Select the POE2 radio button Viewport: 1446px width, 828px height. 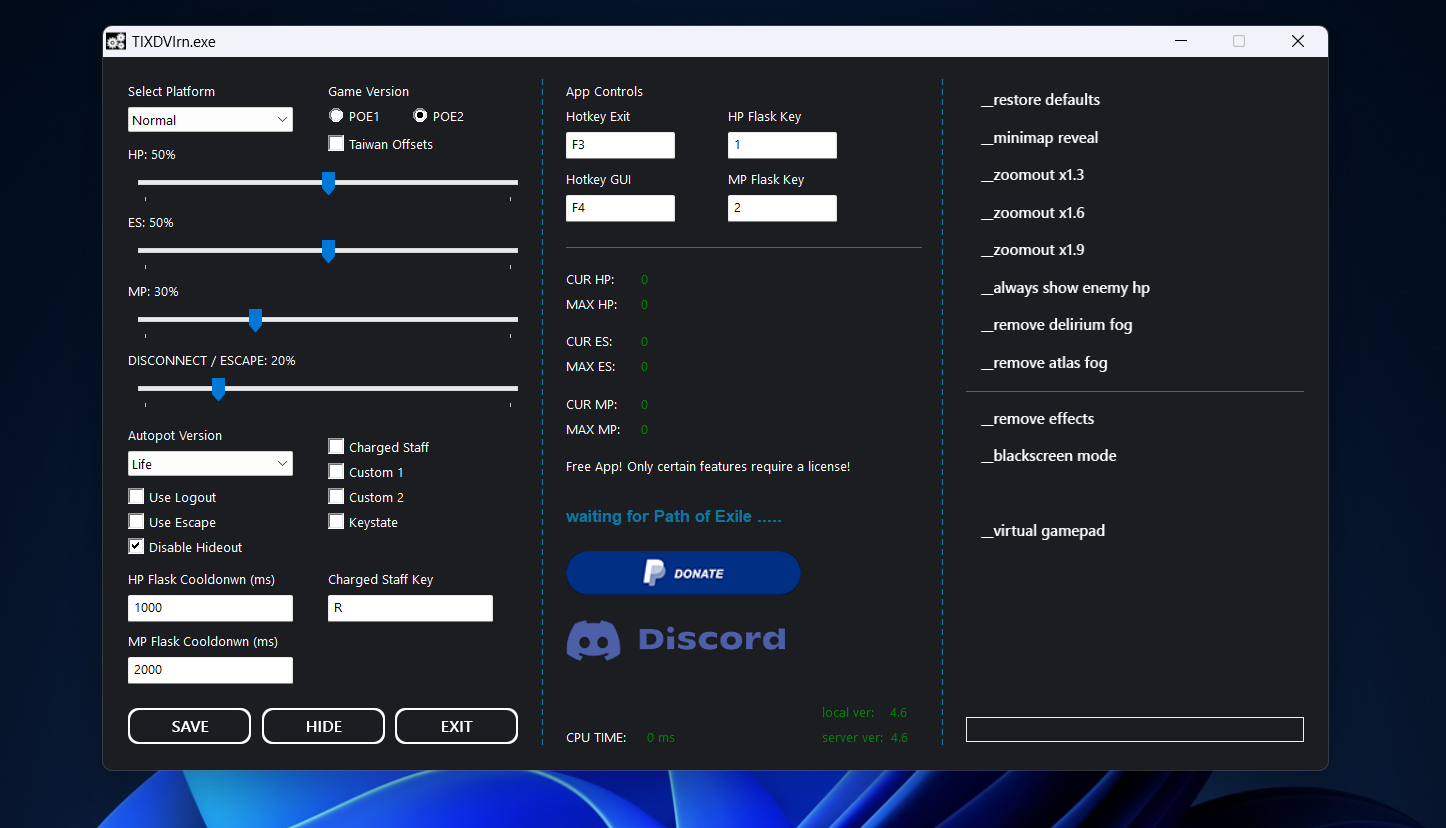[x=420, y=116]
